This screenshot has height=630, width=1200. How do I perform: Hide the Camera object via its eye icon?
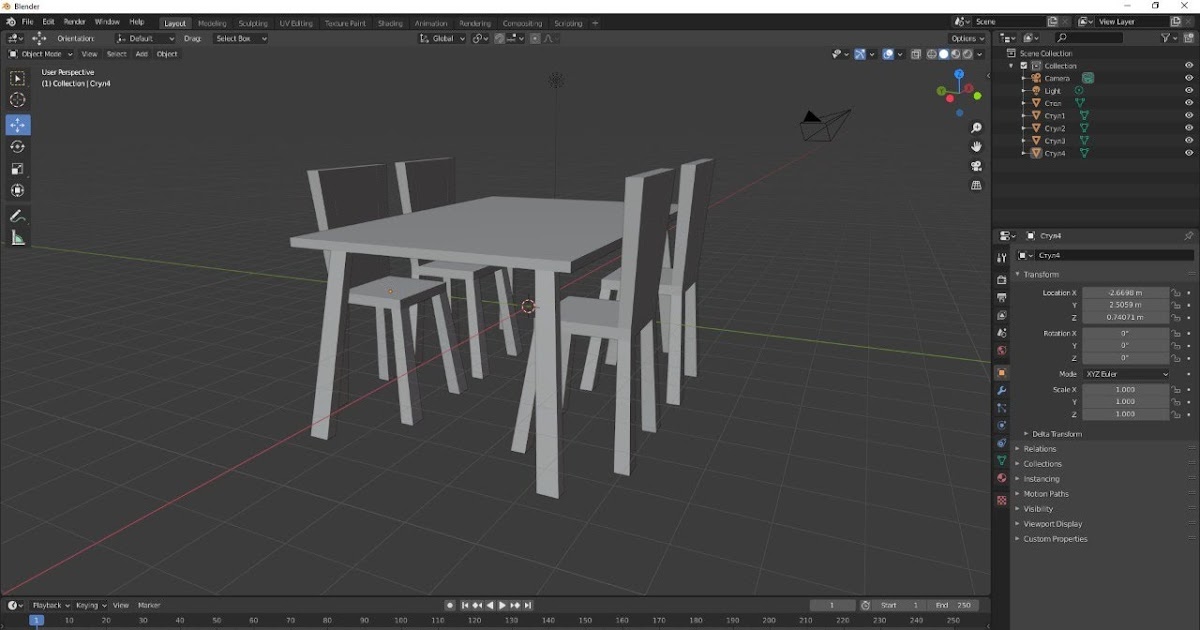tap(1190, 78)
